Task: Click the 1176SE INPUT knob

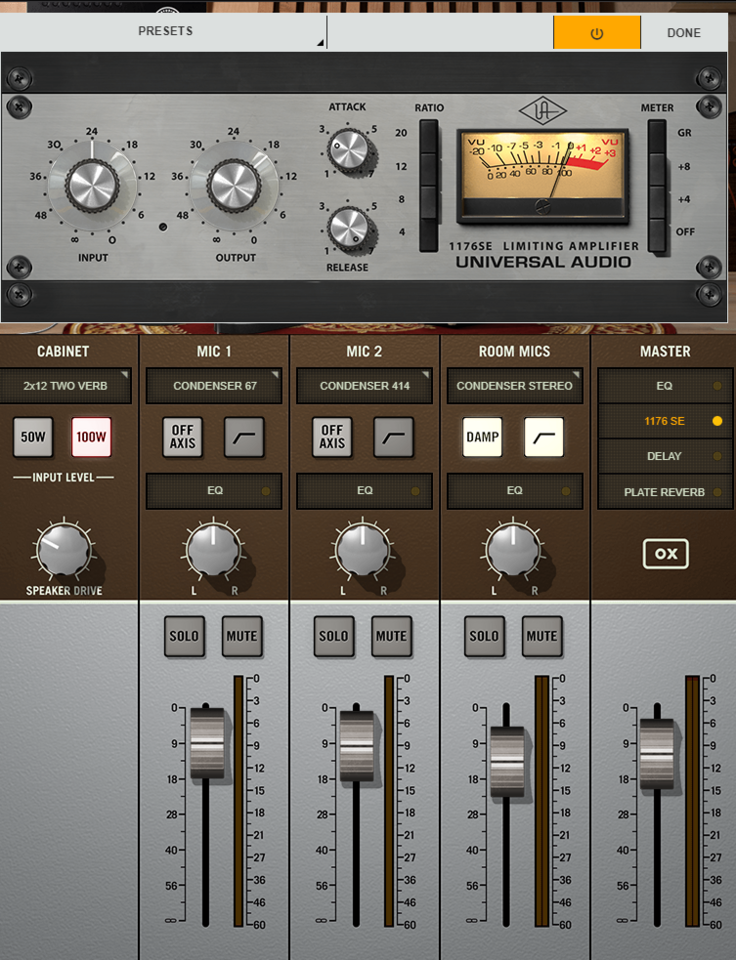Action: [x=92, y=185]
